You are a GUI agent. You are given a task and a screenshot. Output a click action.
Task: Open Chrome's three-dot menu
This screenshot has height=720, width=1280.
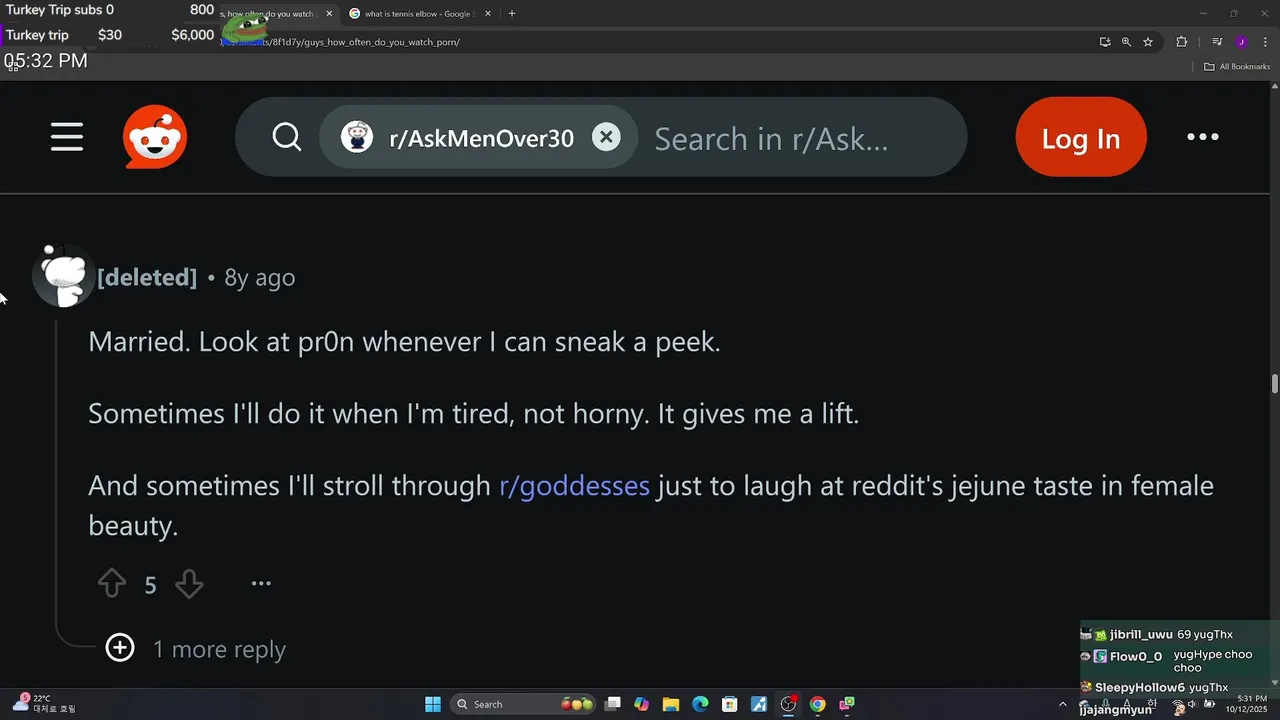pyautogui.click(x=1263, y=42)
